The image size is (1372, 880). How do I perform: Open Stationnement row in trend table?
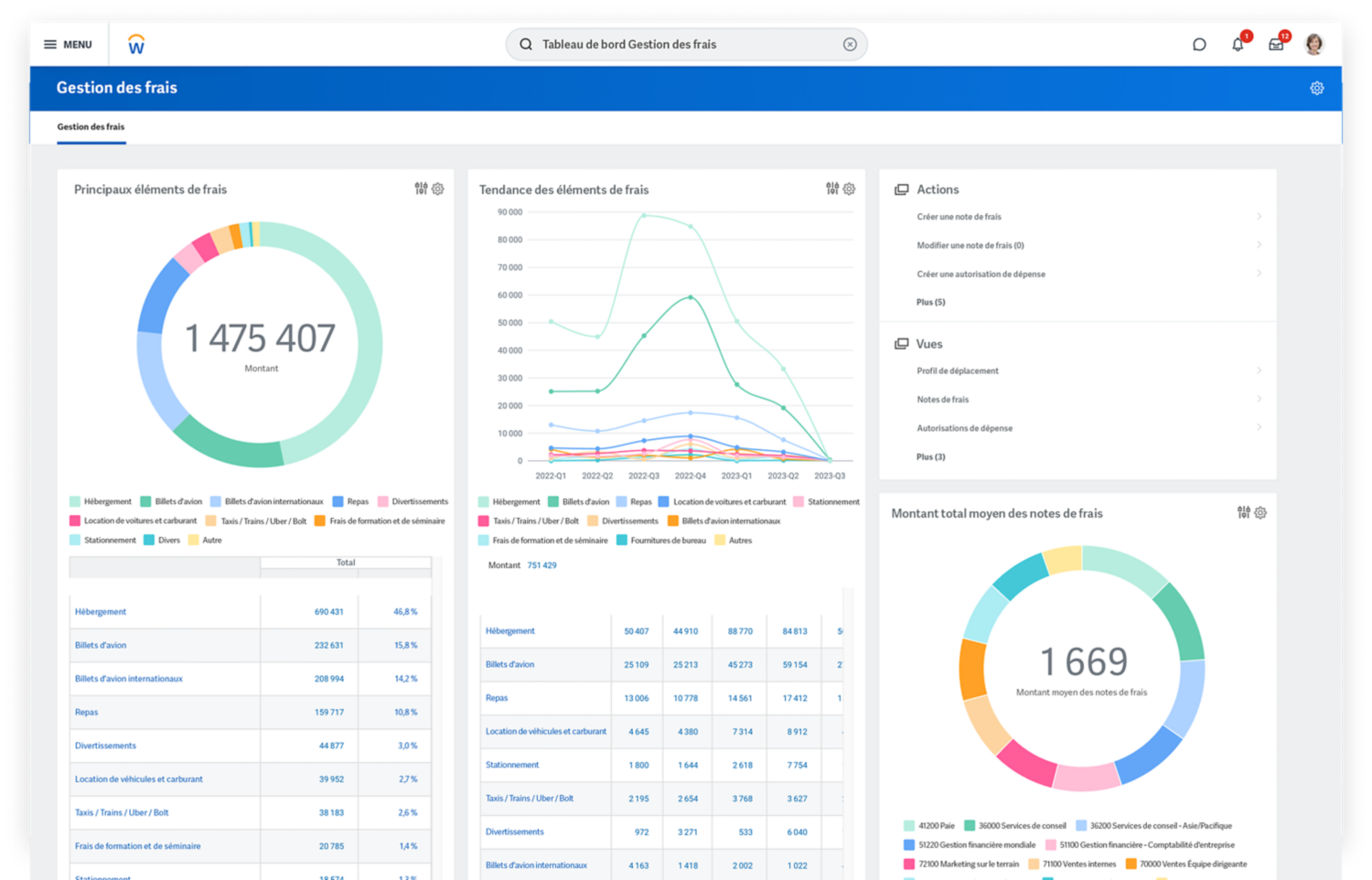[512, 765]
